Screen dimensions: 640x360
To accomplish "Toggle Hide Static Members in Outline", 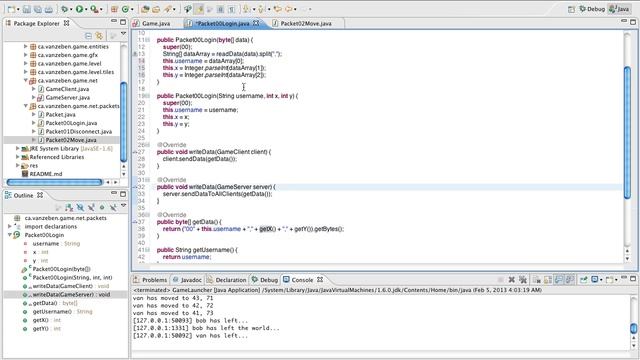I will click(91, 208).
